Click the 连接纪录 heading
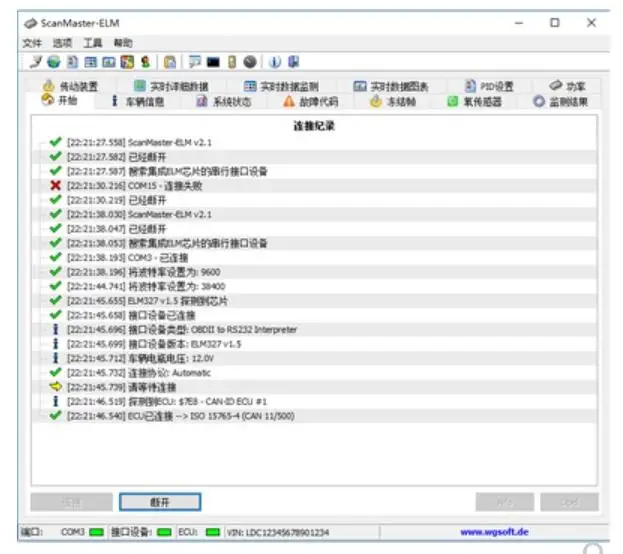The height and width of the screenshot is (554, 623). tap(314, 126)
